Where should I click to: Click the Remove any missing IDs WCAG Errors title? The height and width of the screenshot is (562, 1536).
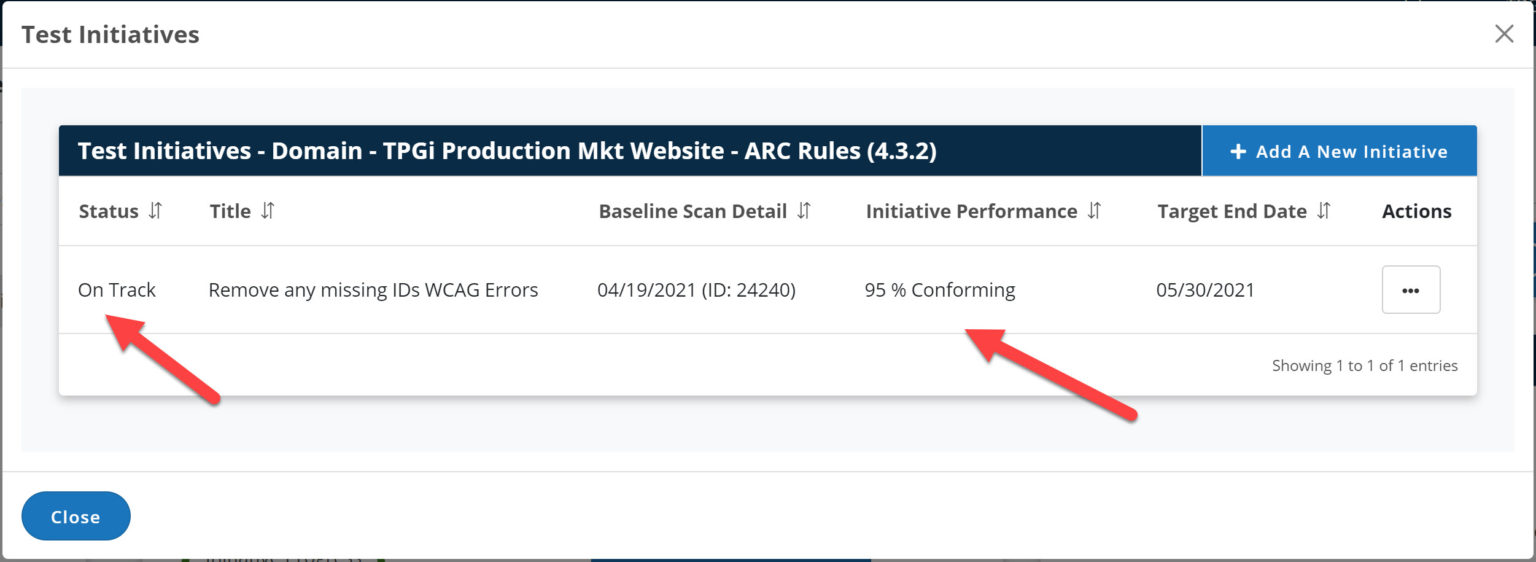point(373,290)
